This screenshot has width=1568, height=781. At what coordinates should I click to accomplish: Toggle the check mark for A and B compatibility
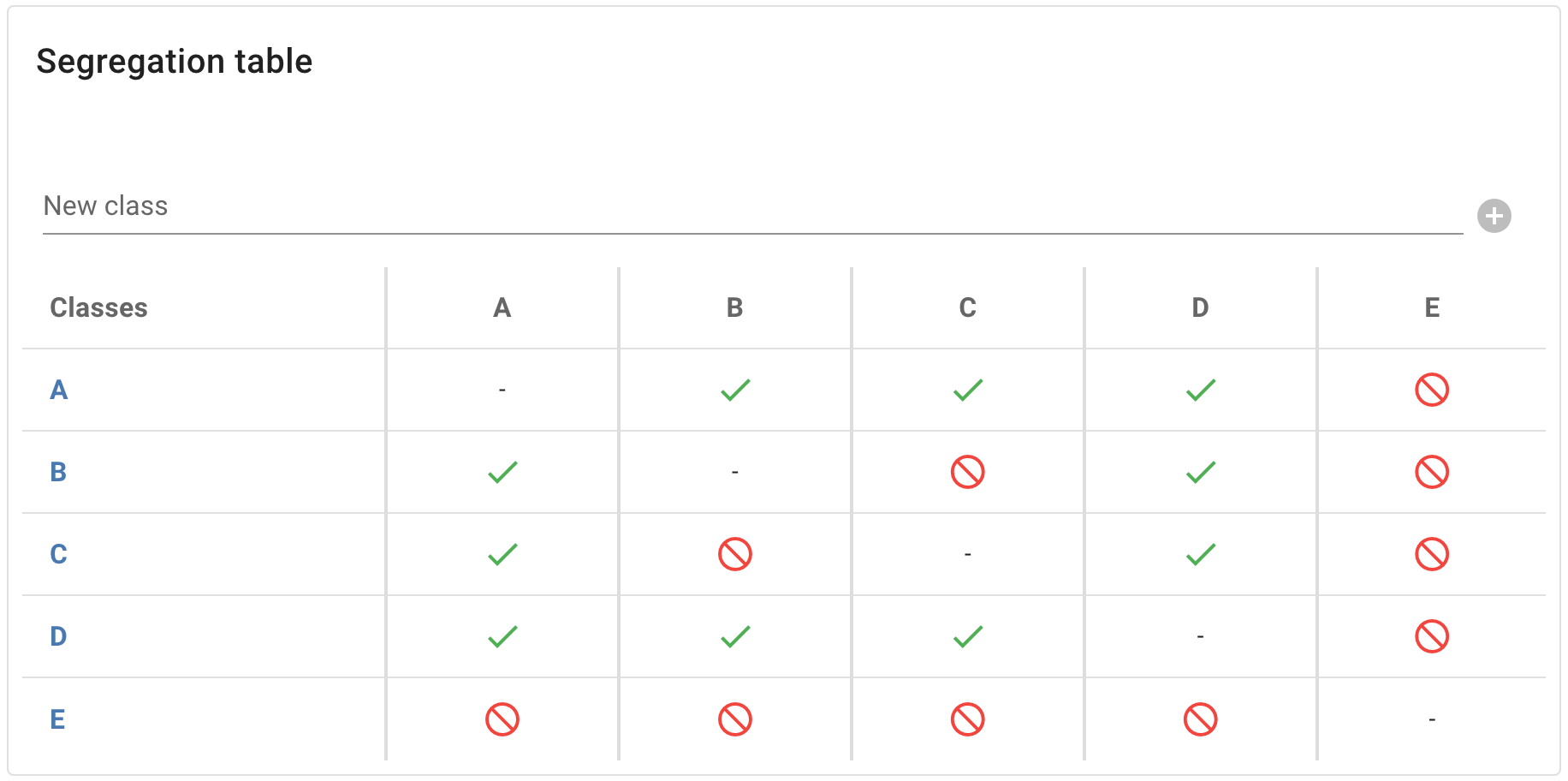coord(734,390)
